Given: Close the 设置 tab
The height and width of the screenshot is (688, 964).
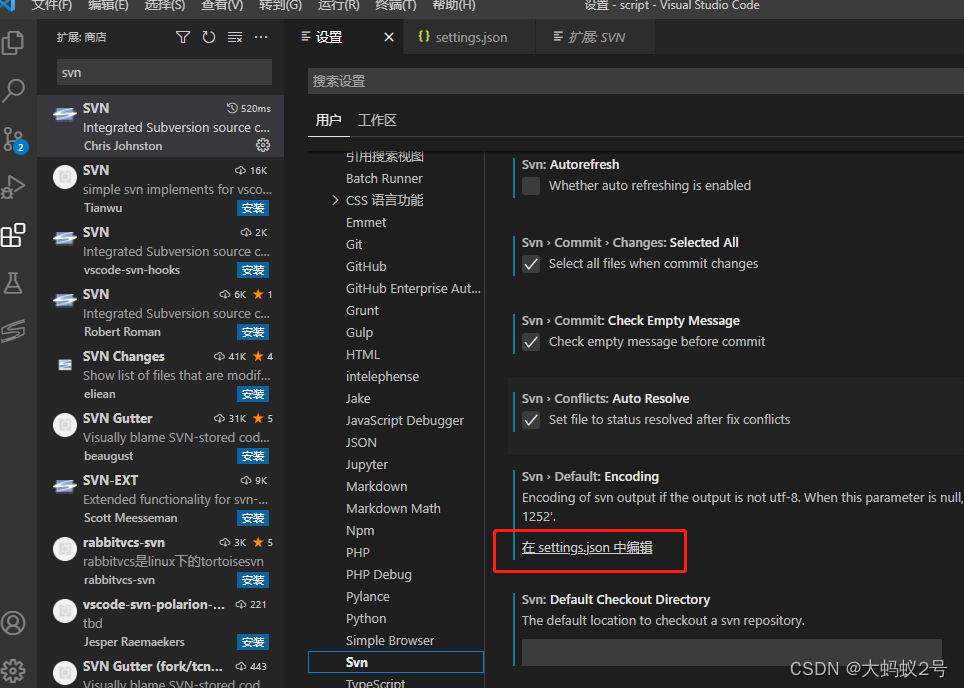Looking at the screenshot, I should click(389, 38).
